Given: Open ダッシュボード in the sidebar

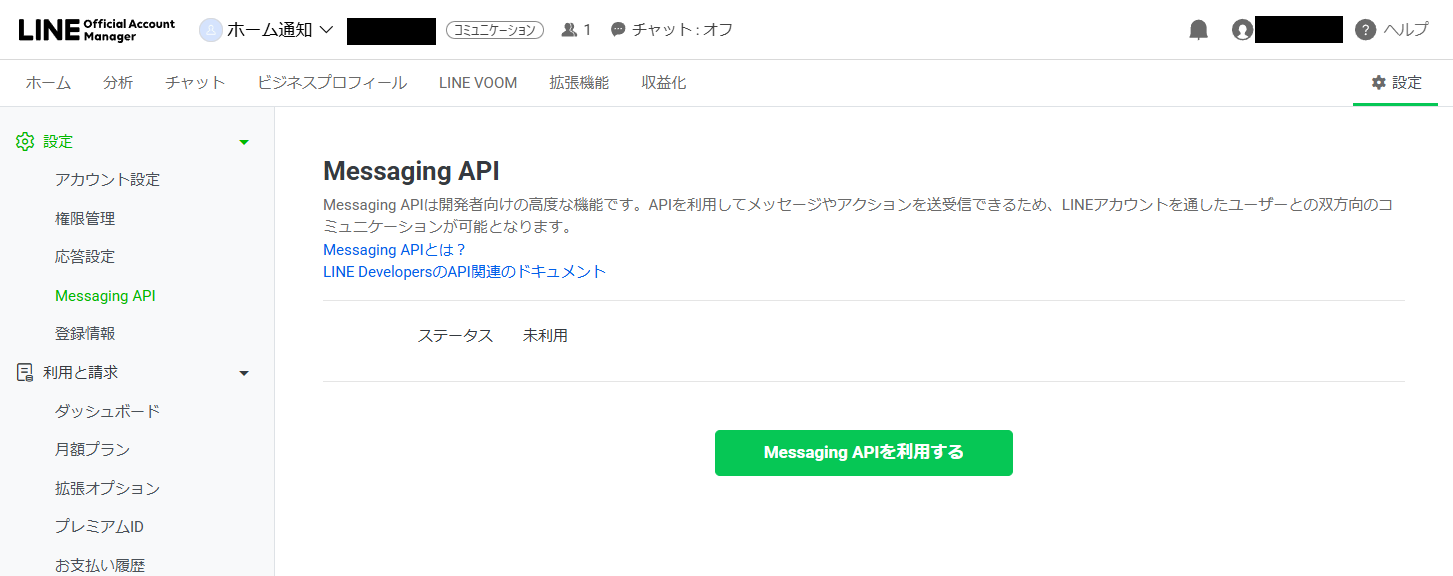Looking at the screenshot, I should (107, 411).
